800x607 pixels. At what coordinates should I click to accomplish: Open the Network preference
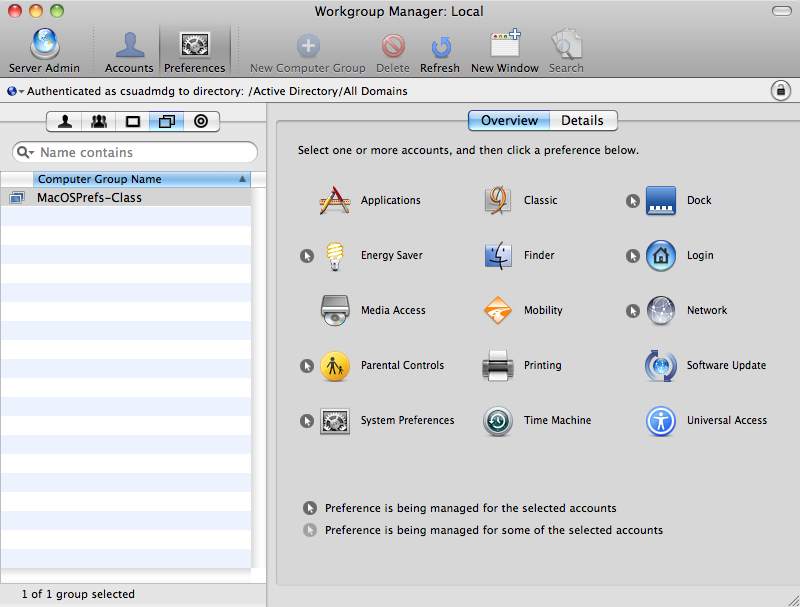click(x=661, y=310)
